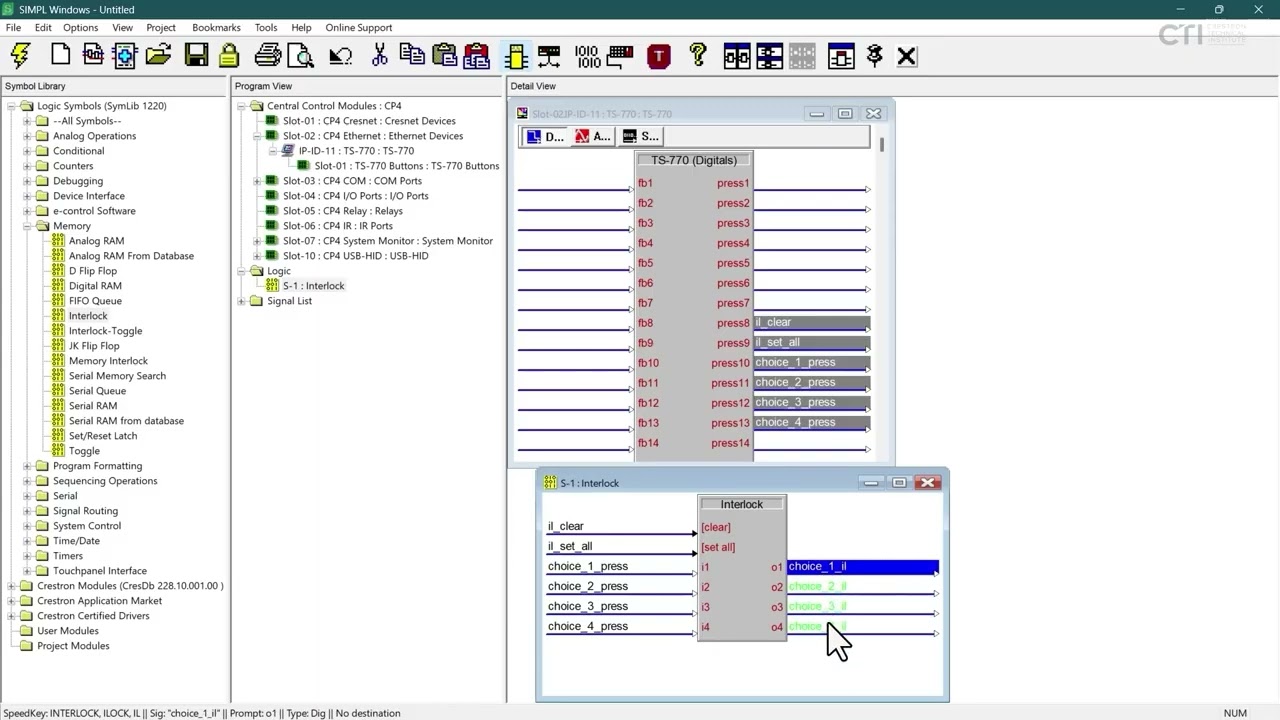Click the Interlock symbol title header
The width and height of the screenshot is (1280, 720).
[742, 504]
